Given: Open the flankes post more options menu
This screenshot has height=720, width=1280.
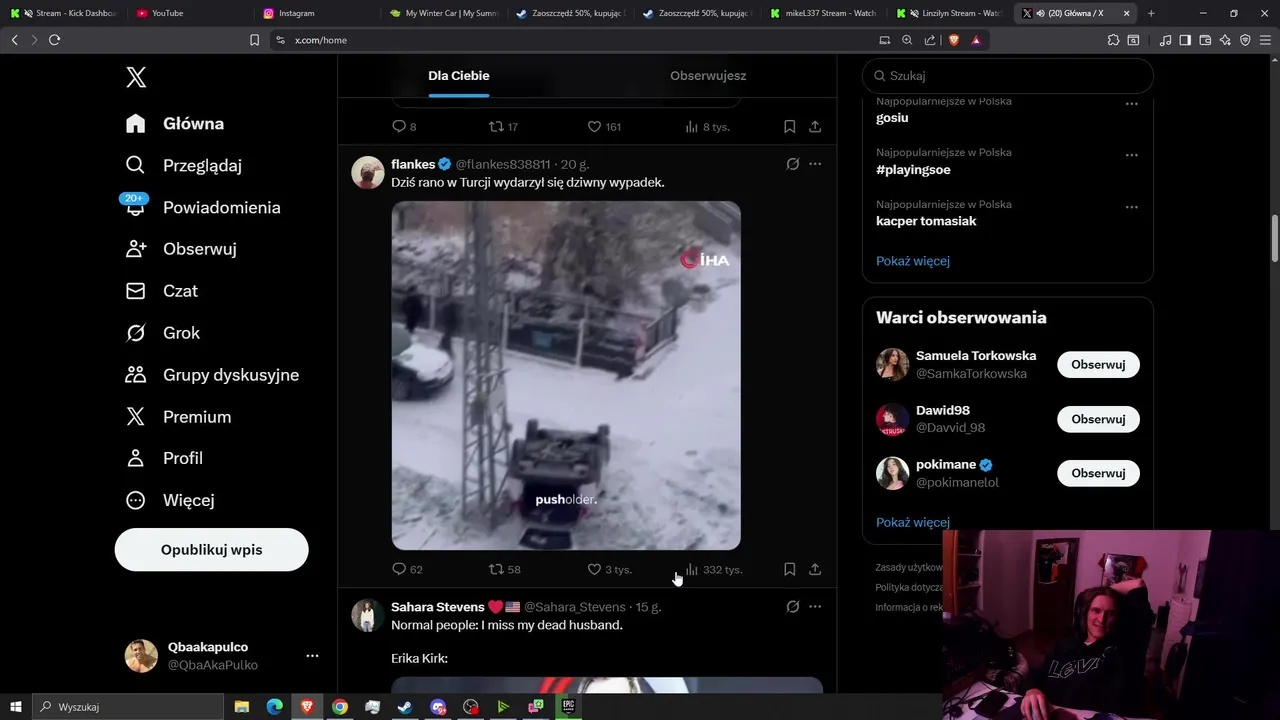Looking at the screenshot, I should point(815,164).
